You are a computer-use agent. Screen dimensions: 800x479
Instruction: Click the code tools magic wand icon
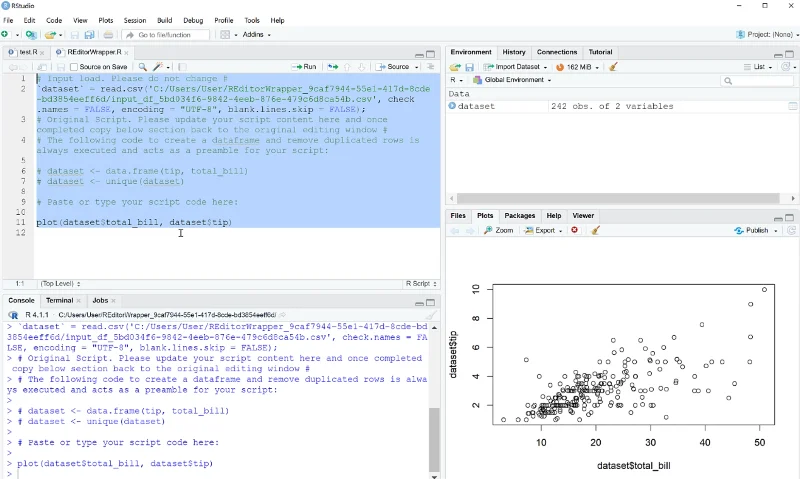coord(159,67)
